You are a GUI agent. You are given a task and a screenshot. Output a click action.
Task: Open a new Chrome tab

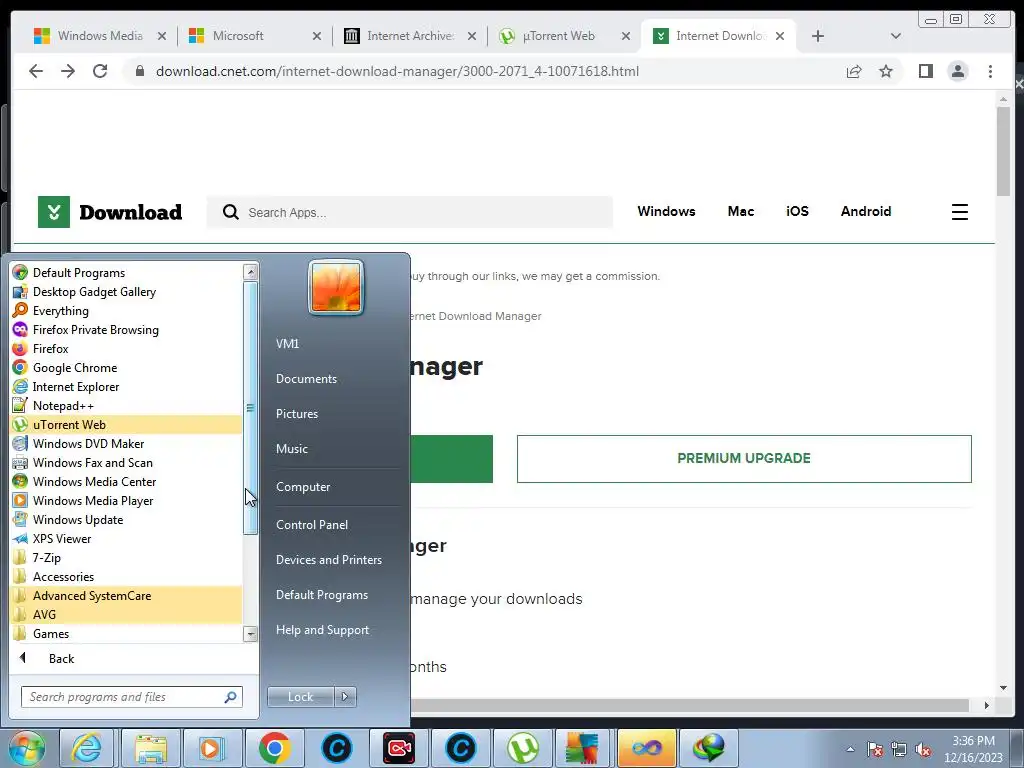[818, 36]
